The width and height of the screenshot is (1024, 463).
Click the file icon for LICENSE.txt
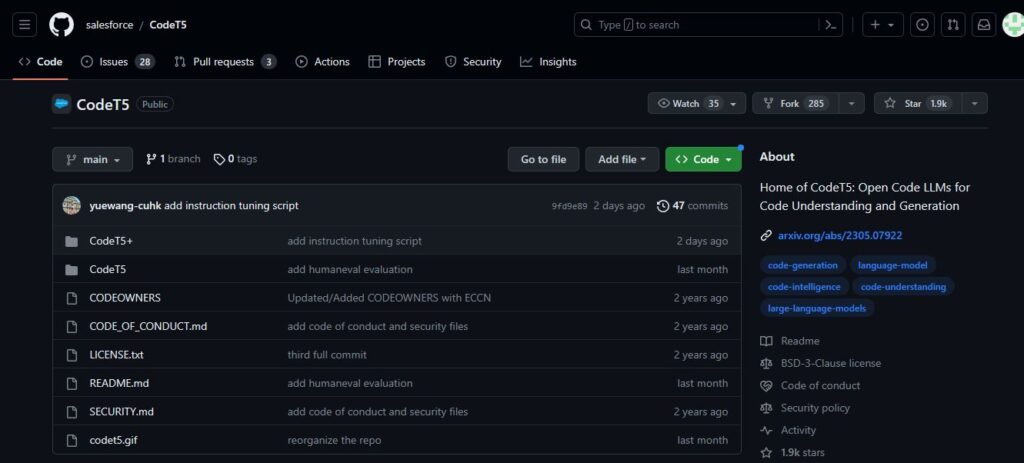[72, 355]
